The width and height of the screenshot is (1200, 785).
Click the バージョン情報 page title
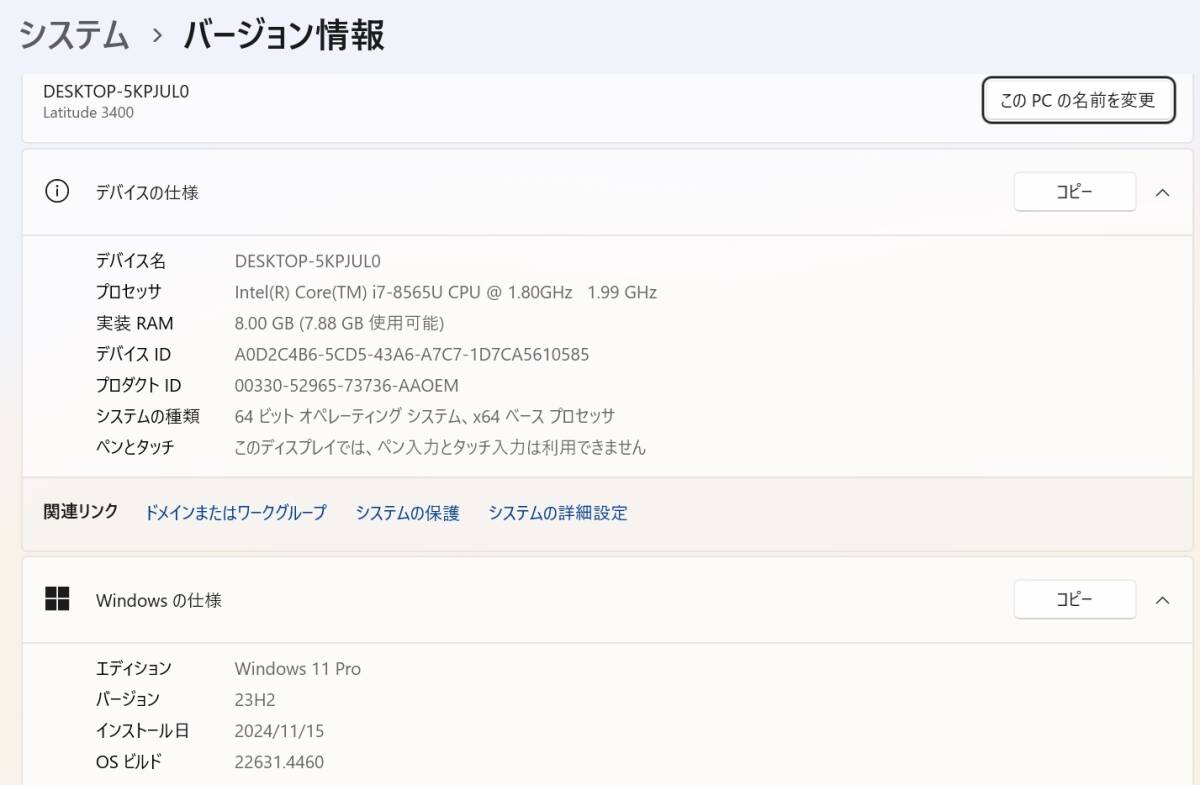(284, 36)
